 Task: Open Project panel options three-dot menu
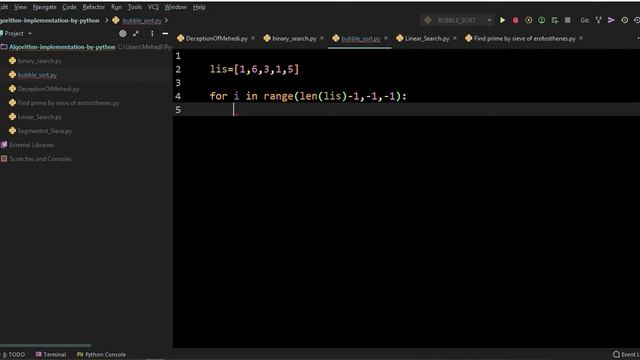(x=152, y=34)
